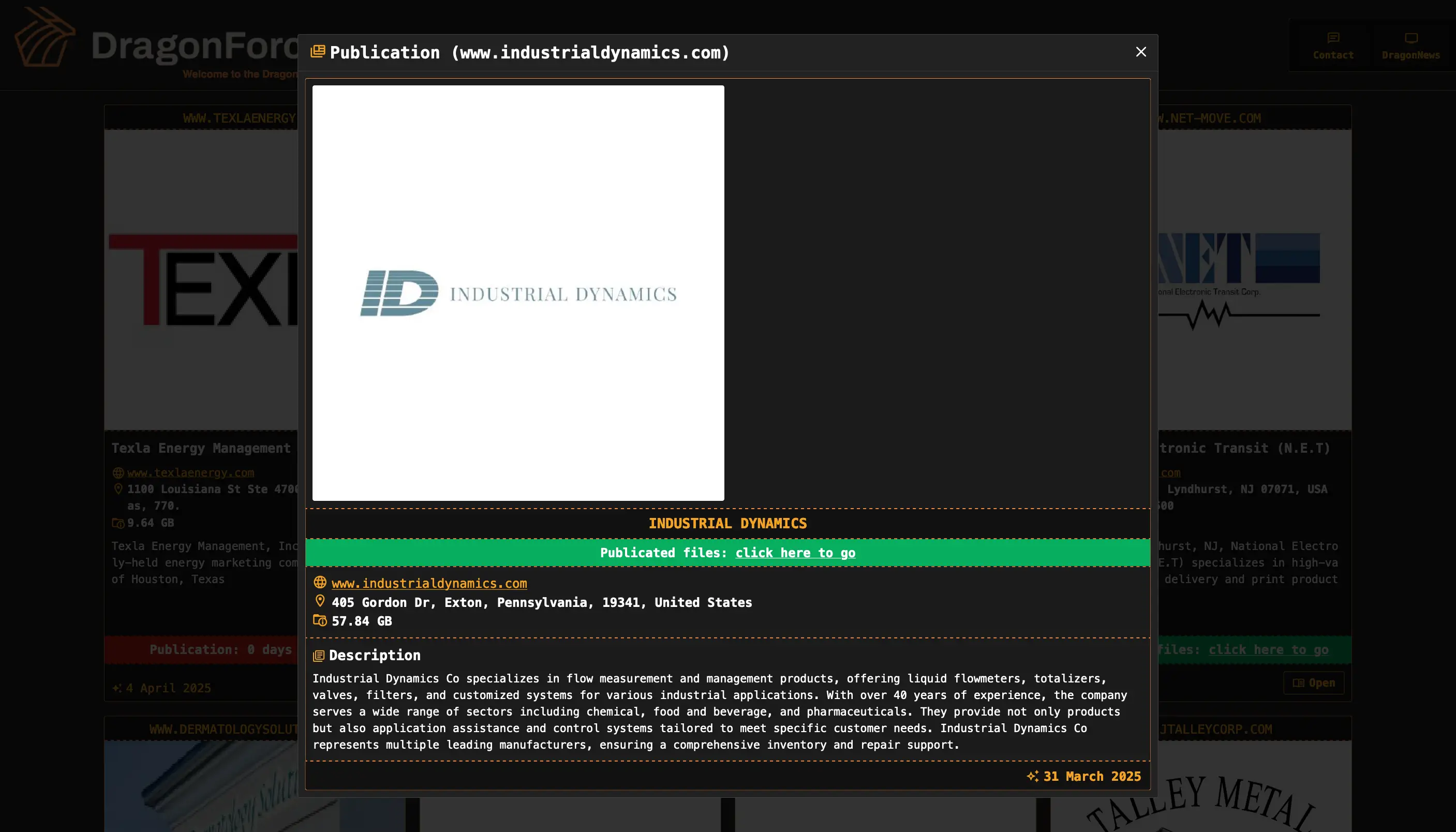
Task: Open the www.texlaenergy.com link
Action: tap(190, 472)
